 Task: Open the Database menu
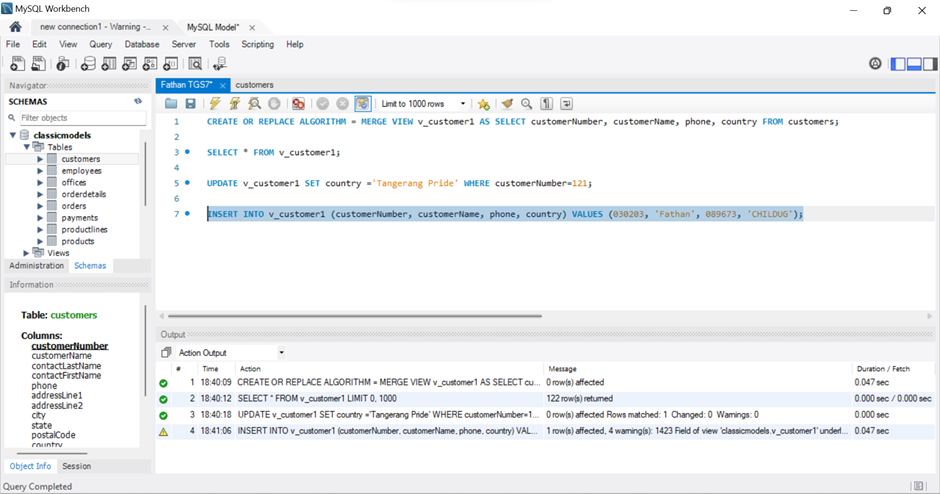(x=142, y=44)
